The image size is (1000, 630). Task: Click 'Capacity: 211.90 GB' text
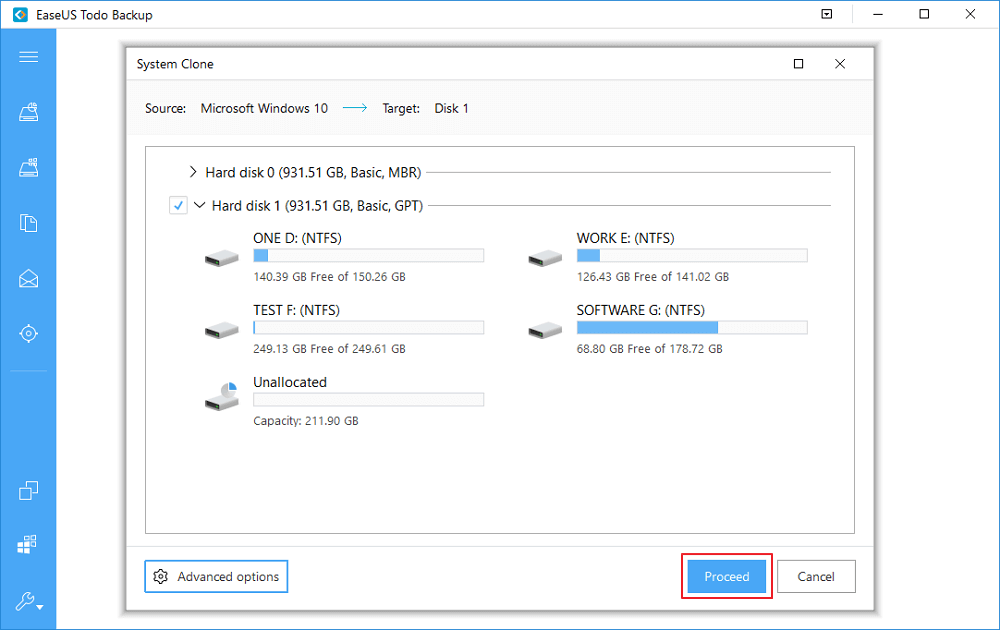(306, 421)
